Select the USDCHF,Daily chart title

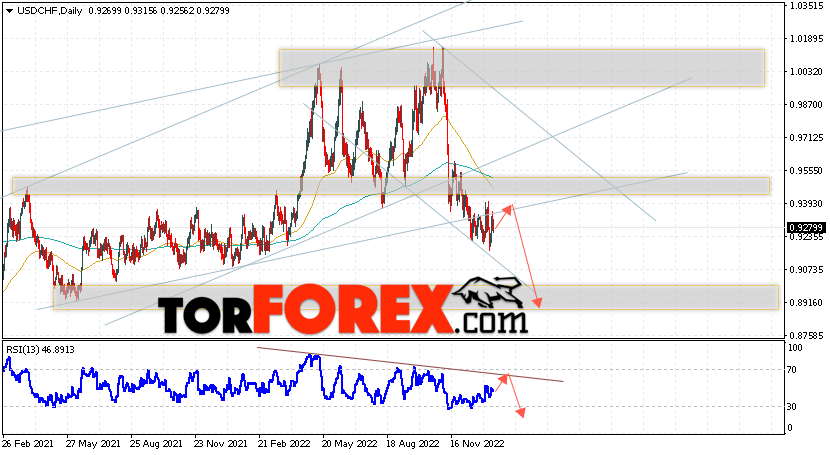point(50,11)
